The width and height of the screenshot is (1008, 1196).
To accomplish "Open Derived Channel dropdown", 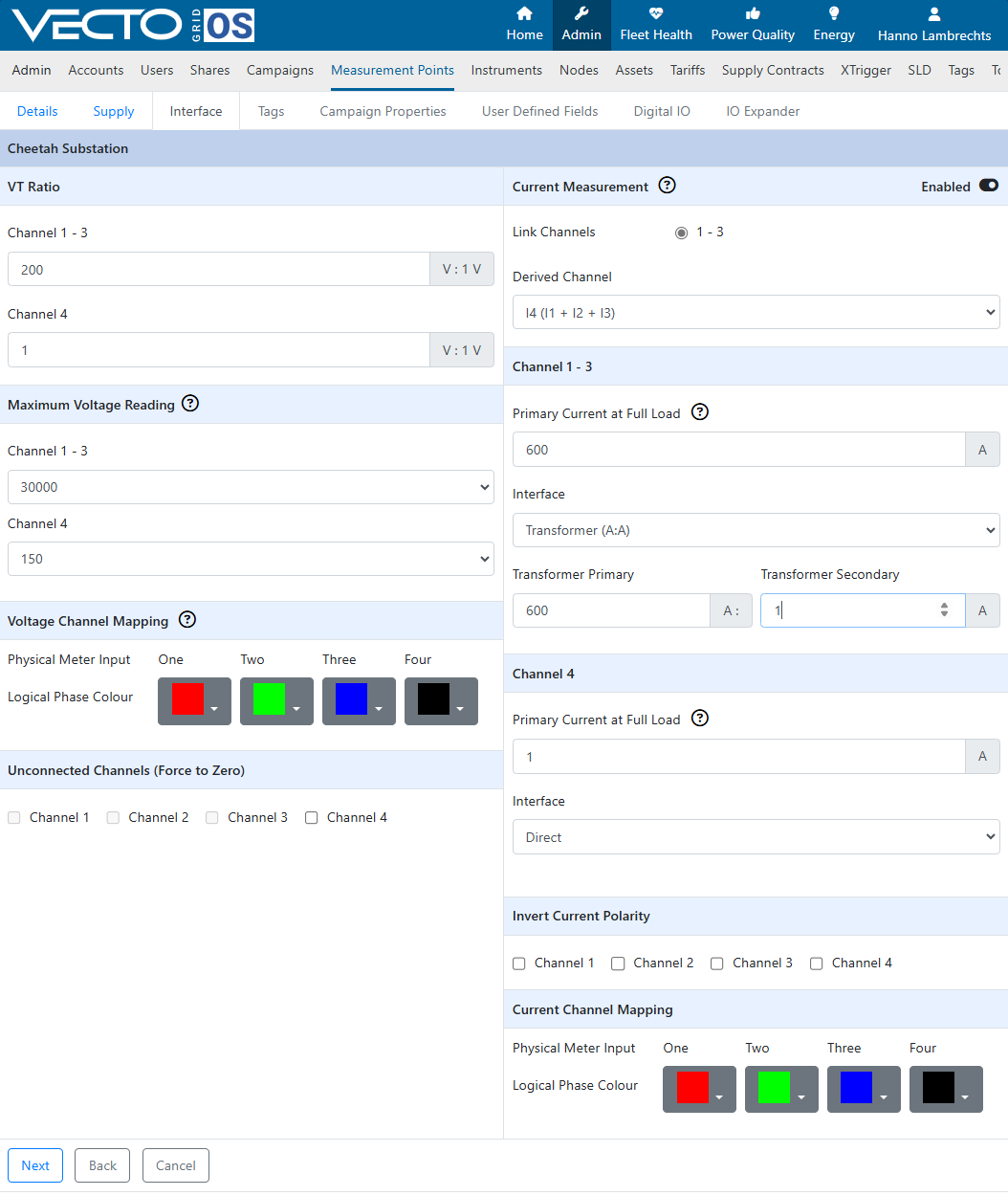I will (756, 313).
